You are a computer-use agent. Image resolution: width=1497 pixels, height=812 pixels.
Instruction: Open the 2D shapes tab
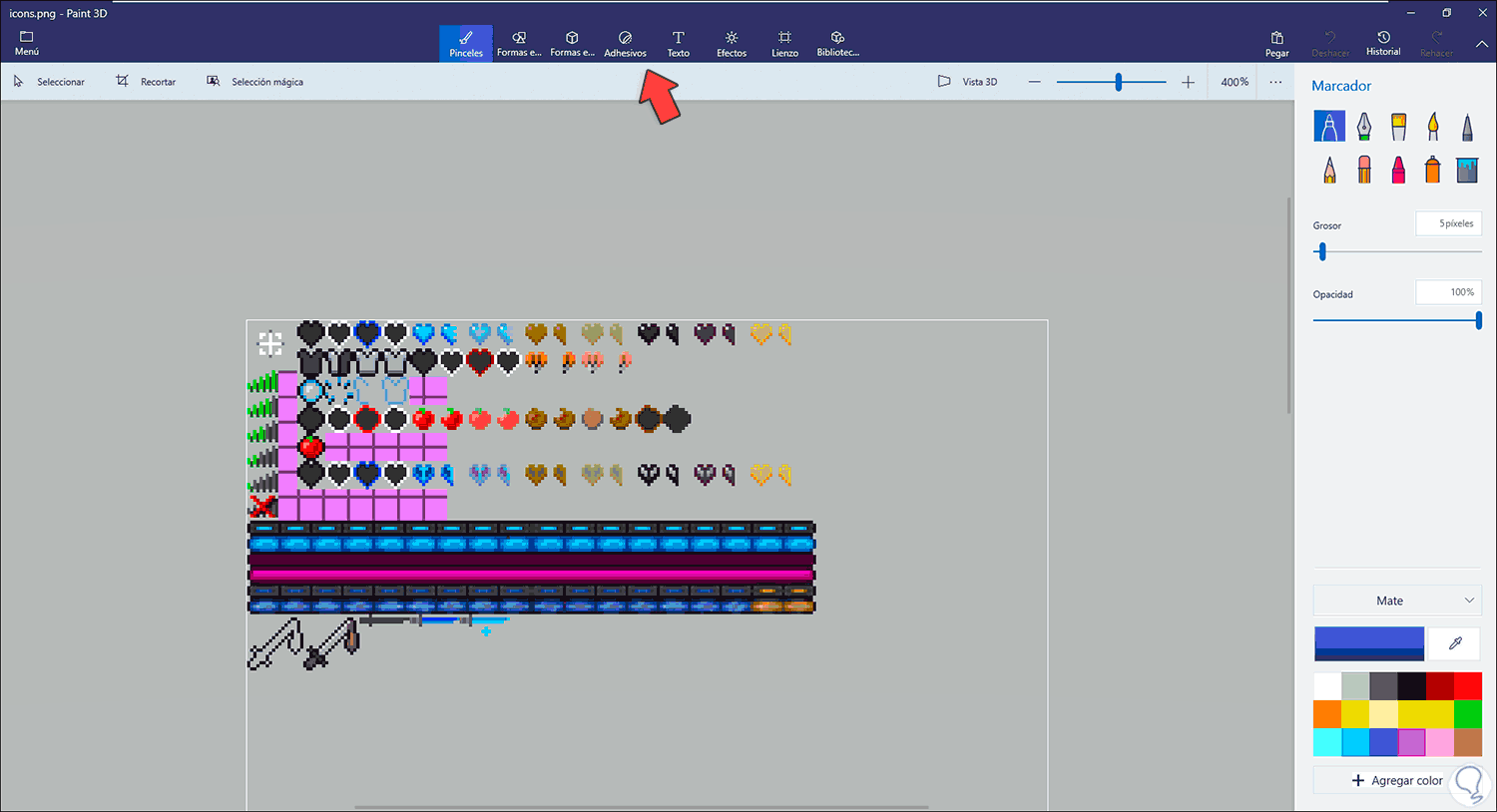[x=519, y=44]
